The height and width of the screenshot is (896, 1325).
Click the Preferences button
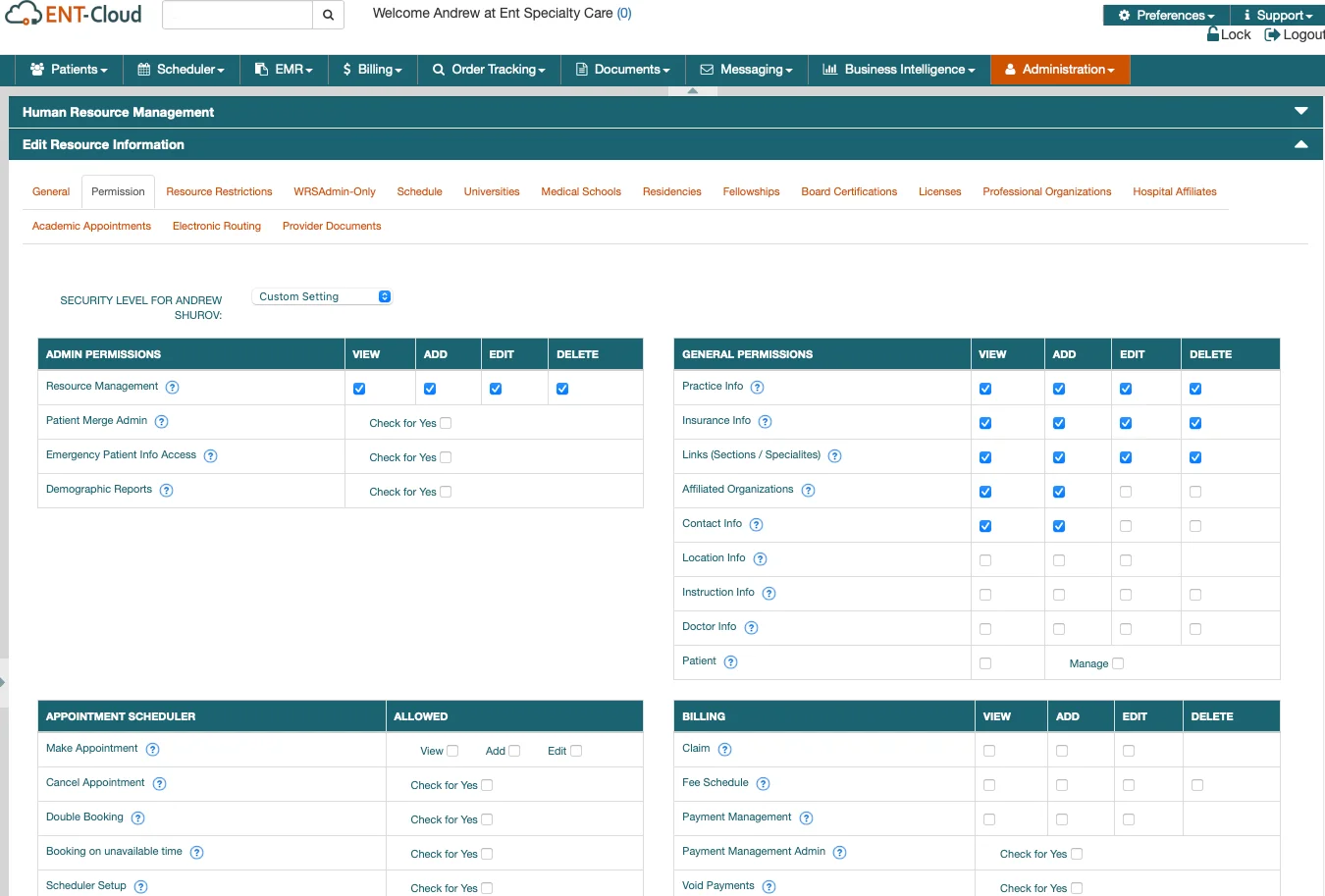click(1167, 15)
